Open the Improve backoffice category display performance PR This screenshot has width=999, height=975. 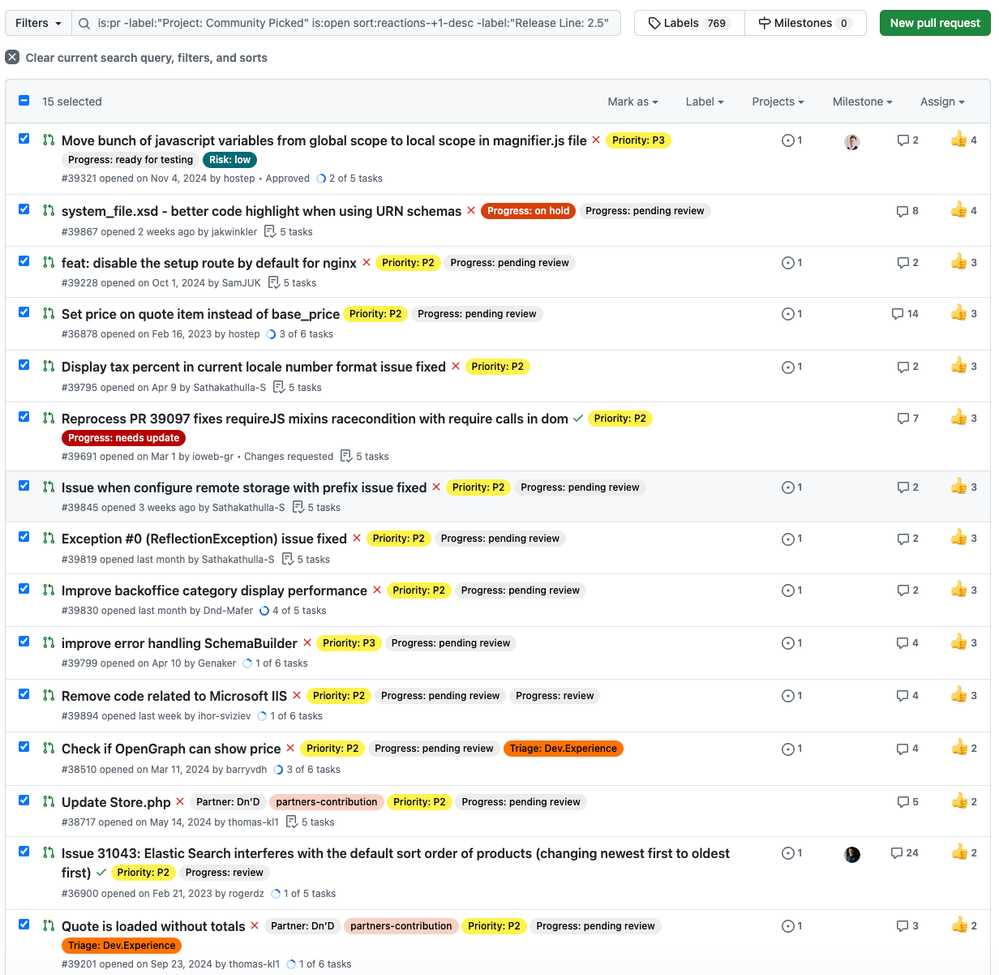pyautogui.click(x=214, y=591)
